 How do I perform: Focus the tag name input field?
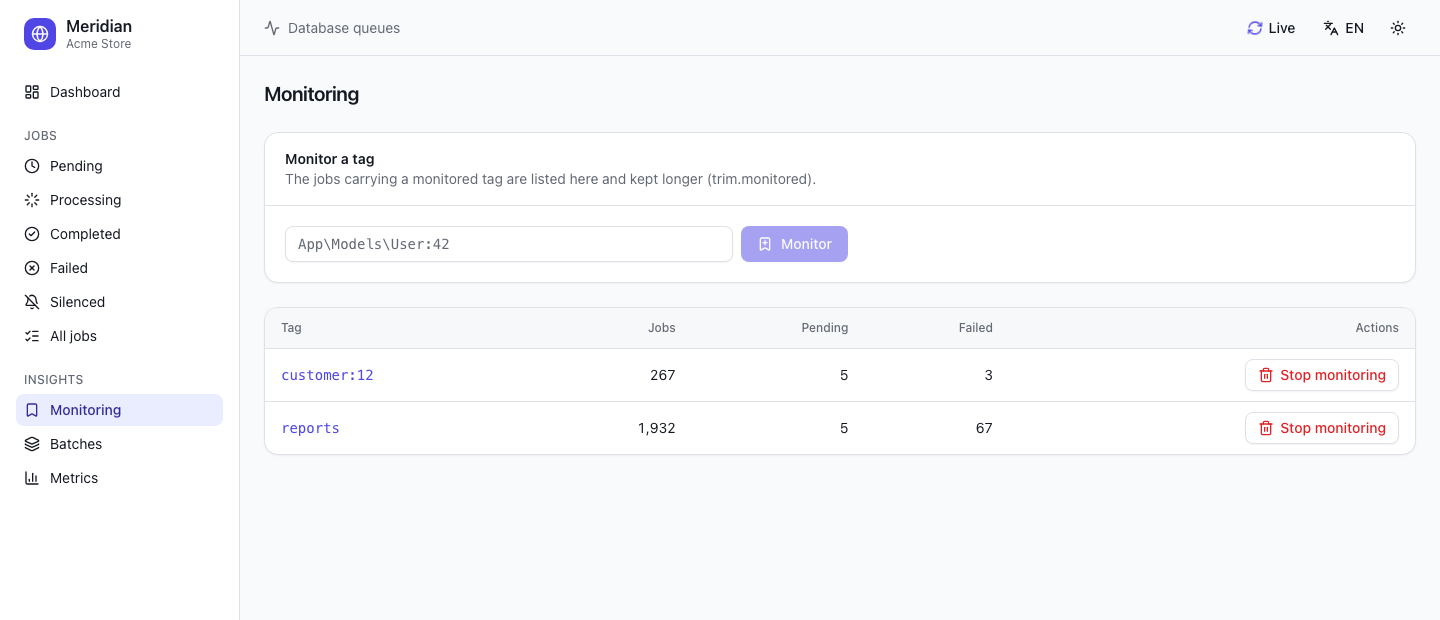pos(509,244)
